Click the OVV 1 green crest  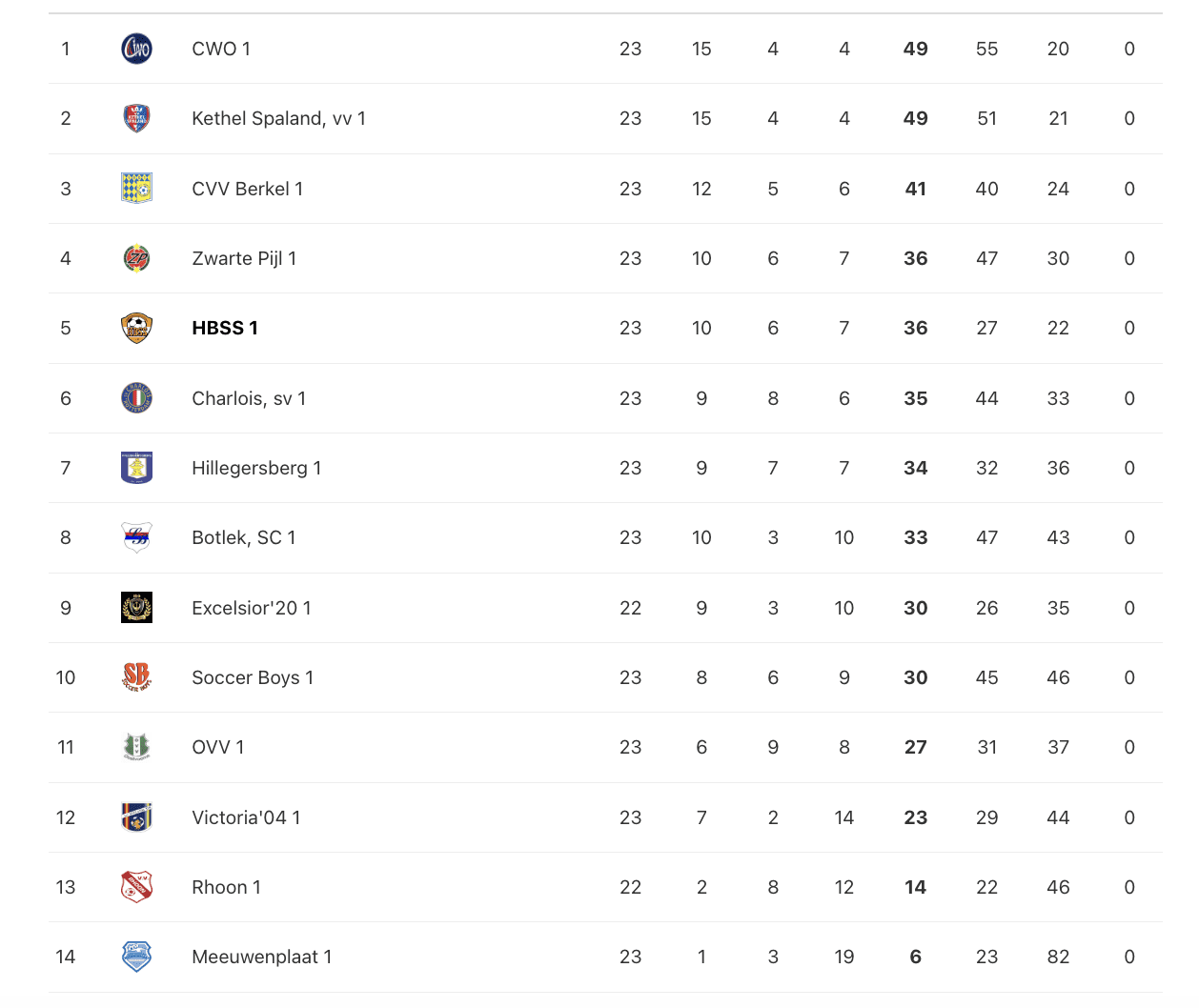click(x=136, y=747)
